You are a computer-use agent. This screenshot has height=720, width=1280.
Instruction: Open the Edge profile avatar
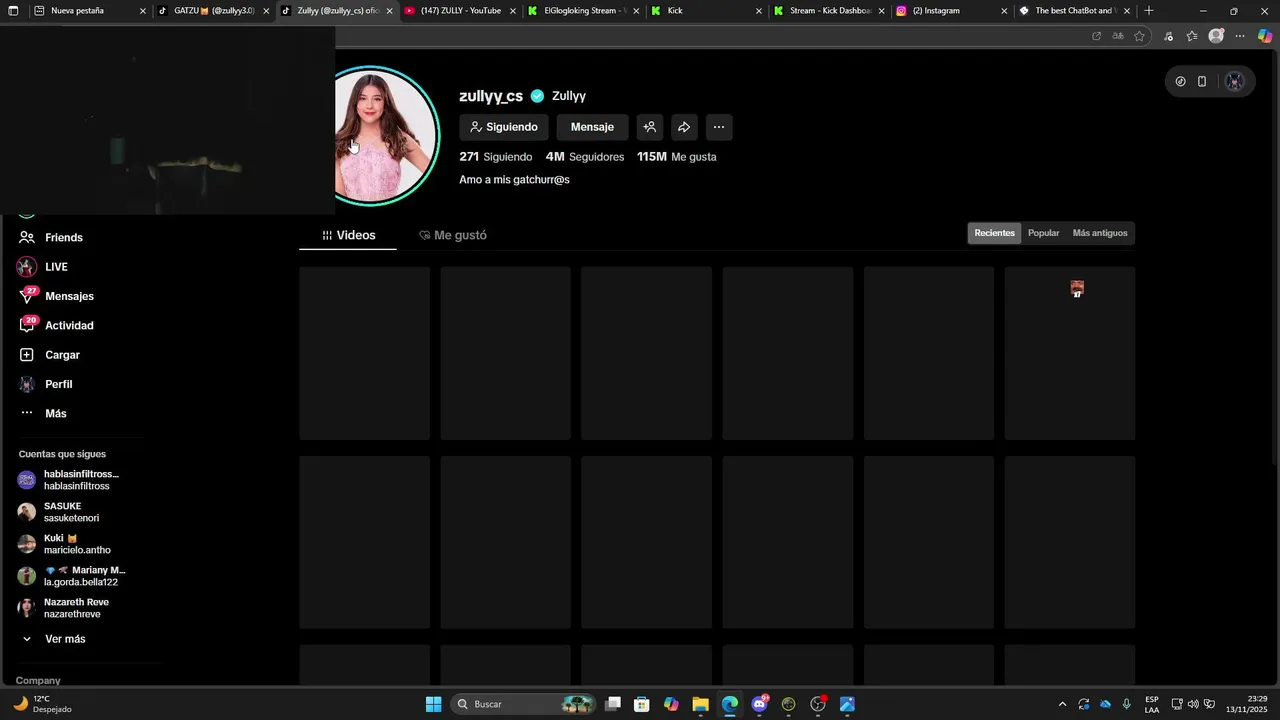pyautogui.click(x=1216, y=36)
